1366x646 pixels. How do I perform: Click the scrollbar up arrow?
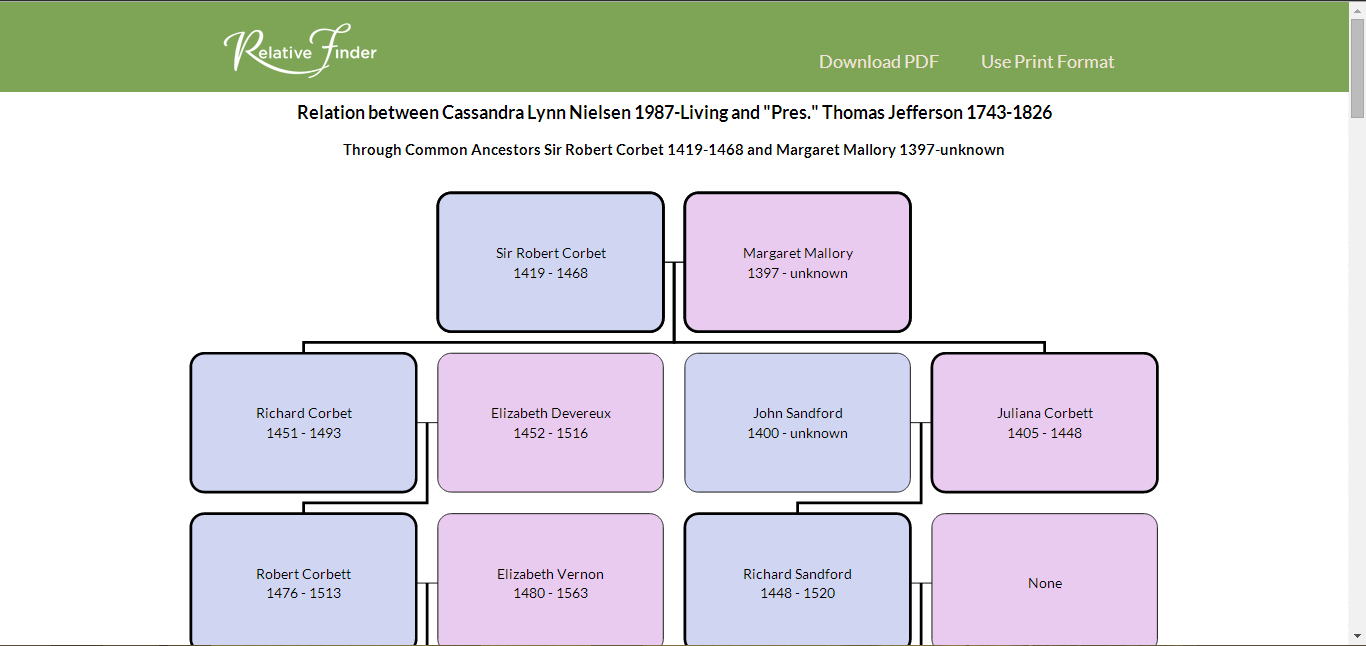(x=1357, y=9)
